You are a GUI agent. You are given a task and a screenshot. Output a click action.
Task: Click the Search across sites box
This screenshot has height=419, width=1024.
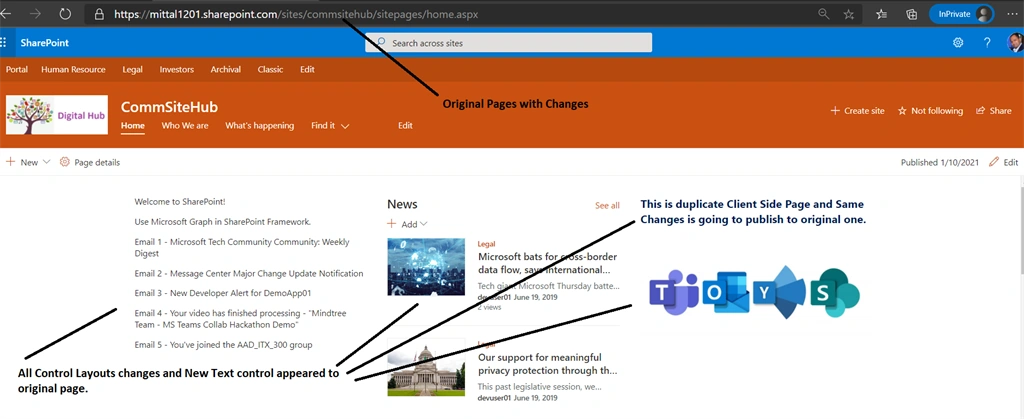(509, 43)
